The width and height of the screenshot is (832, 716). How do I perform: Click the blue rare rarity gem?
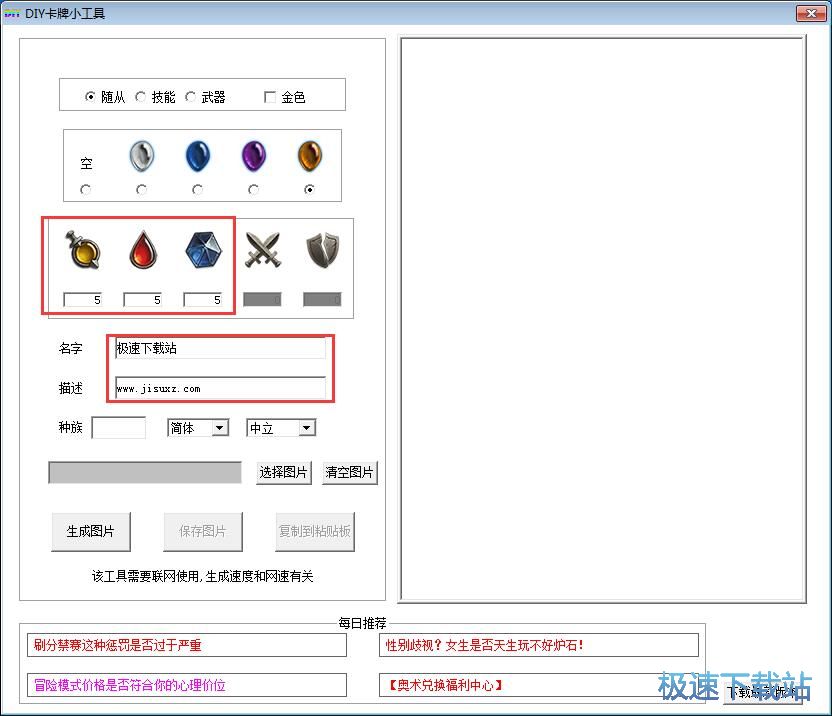197,156
